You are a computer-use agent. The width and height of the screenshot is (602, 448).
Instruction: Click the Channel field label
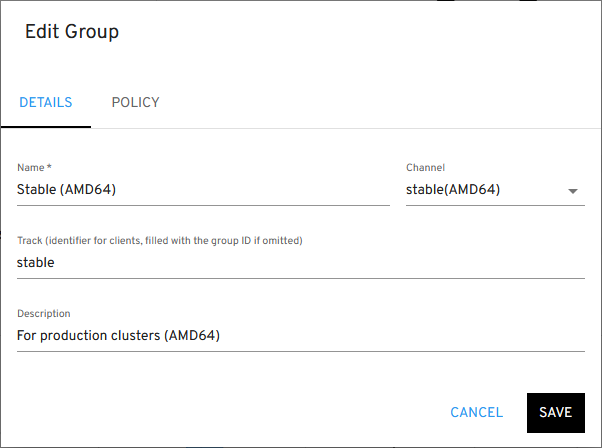[x=425, y=168]
